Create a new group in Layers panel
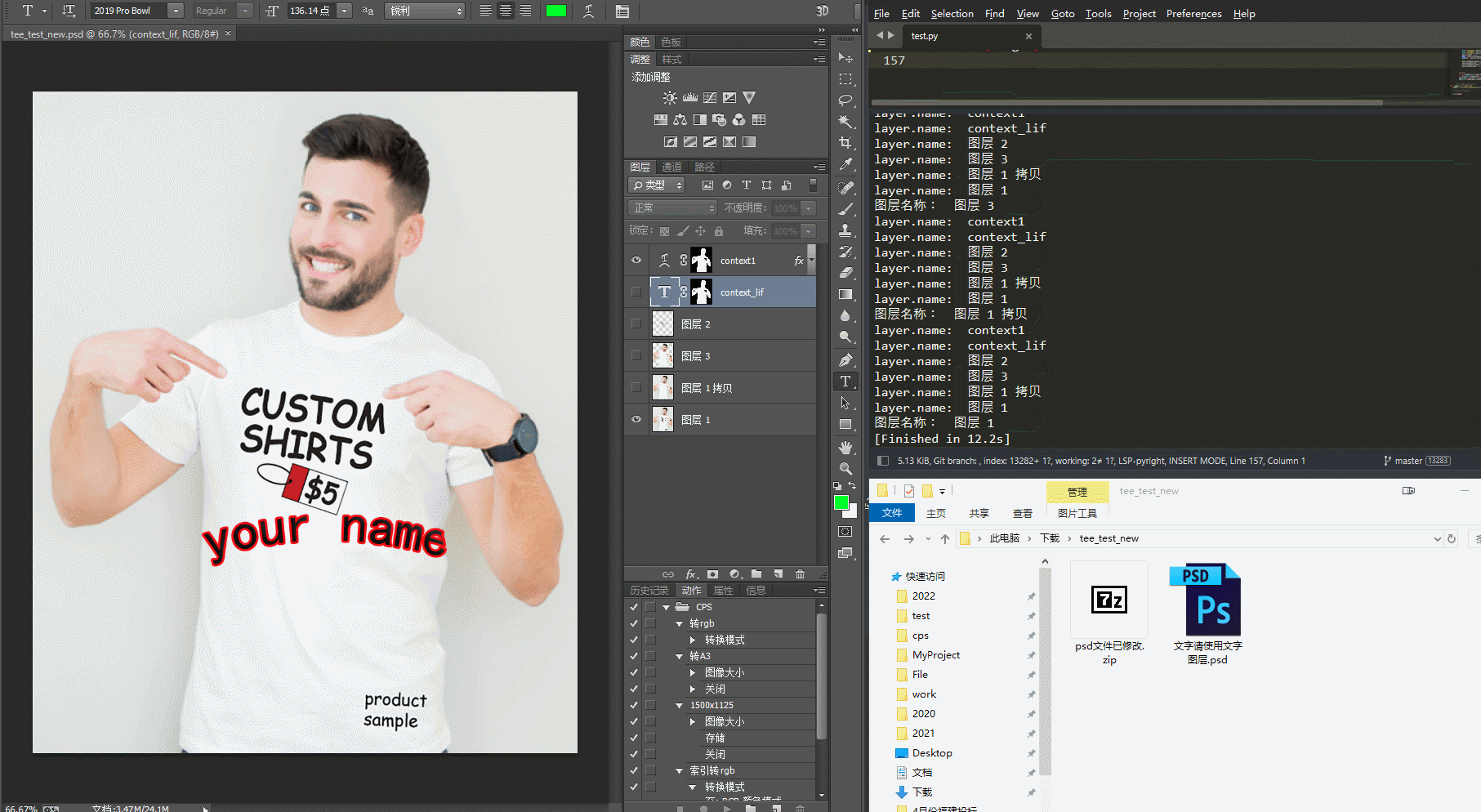The height and width of the screenshot is (812, 1481). pyautogui.click(x=756, y=574)
